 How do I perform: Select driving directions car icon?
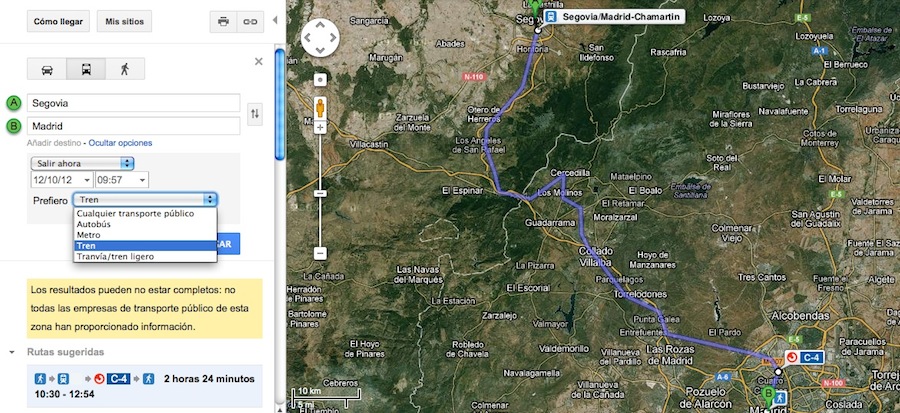tap(47, 69)
